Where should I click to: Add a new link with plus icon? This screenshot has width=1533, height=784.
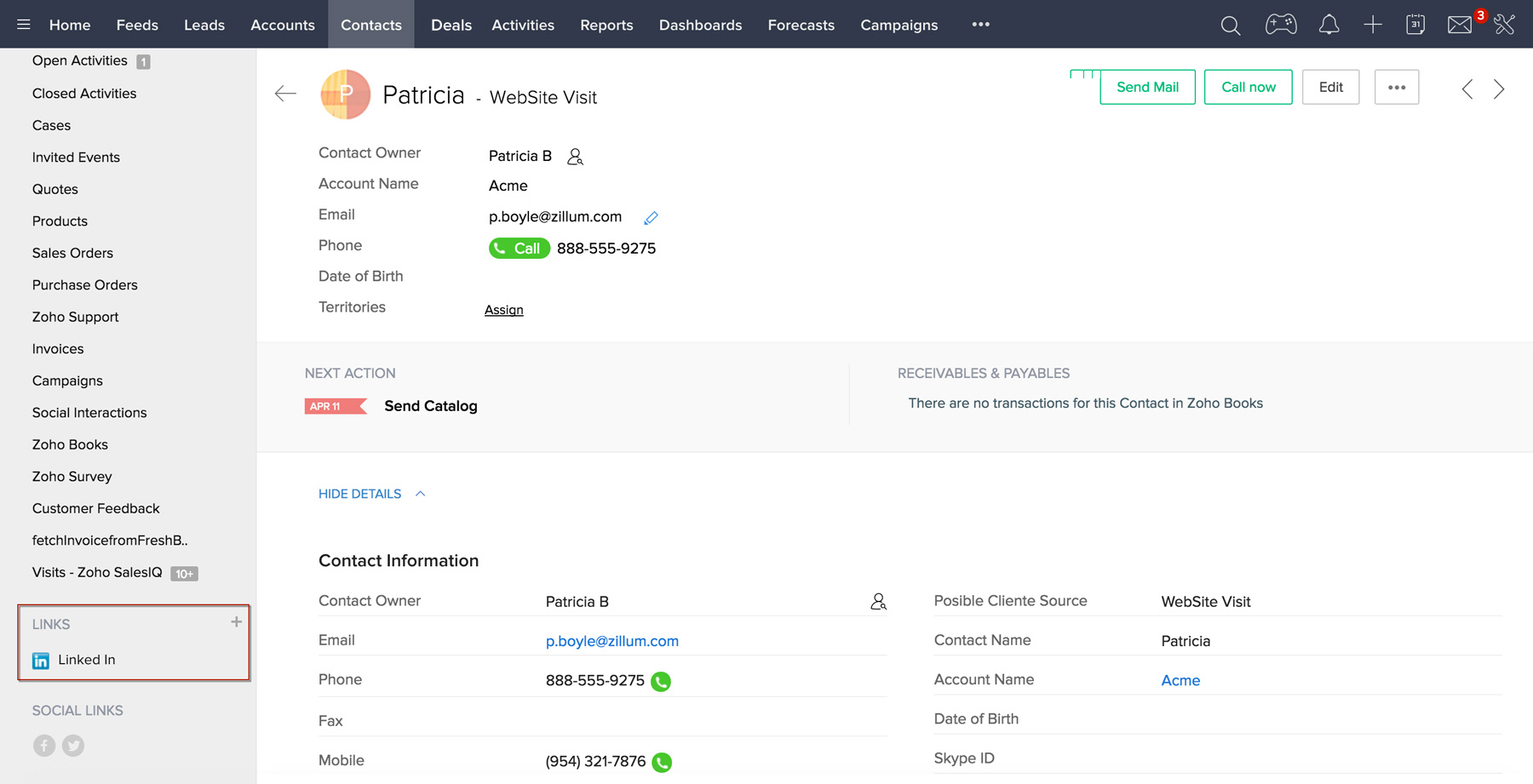click(x=236, y=622)
